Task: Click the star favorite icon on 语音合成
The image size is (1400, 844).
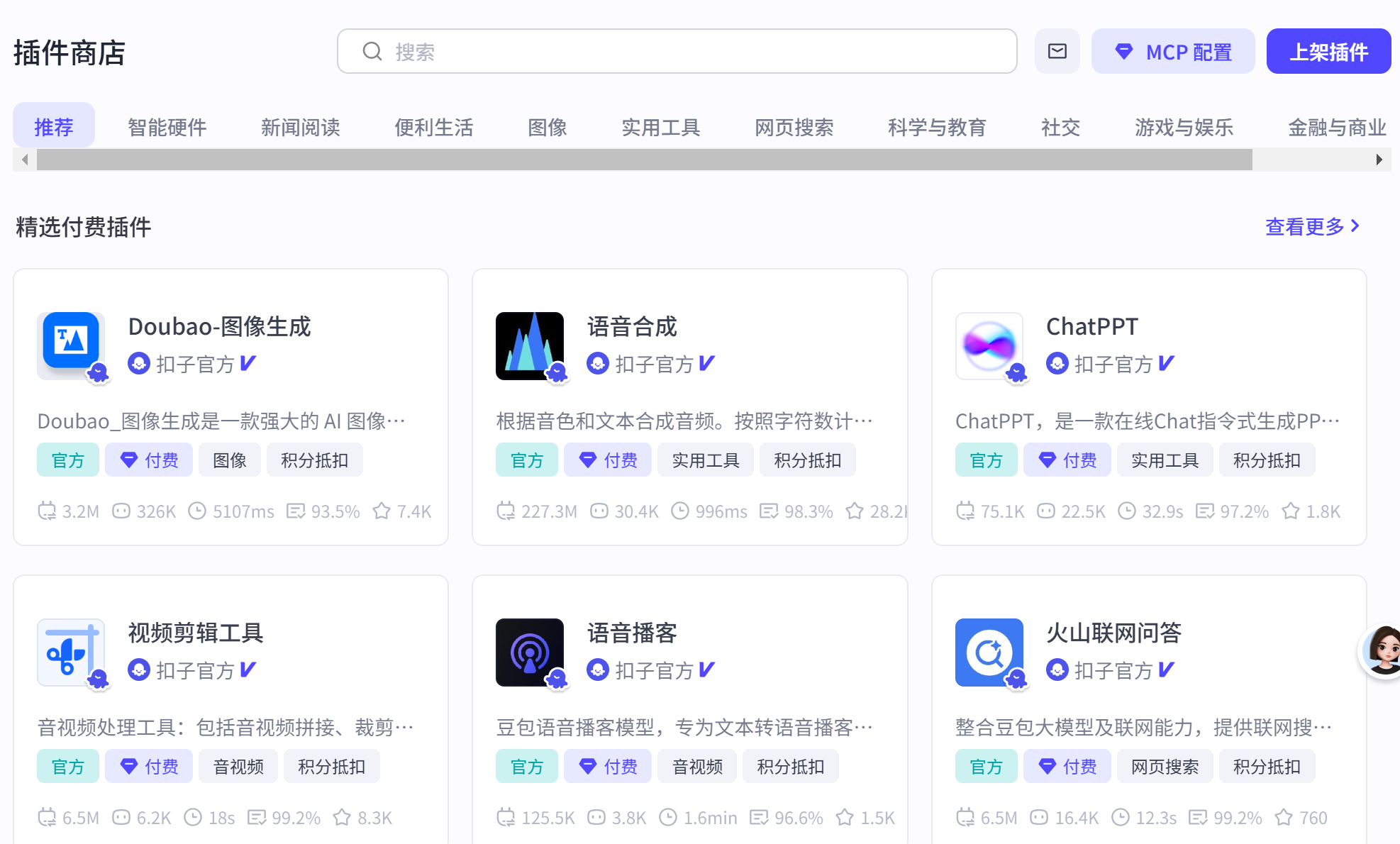Action: 855,511
